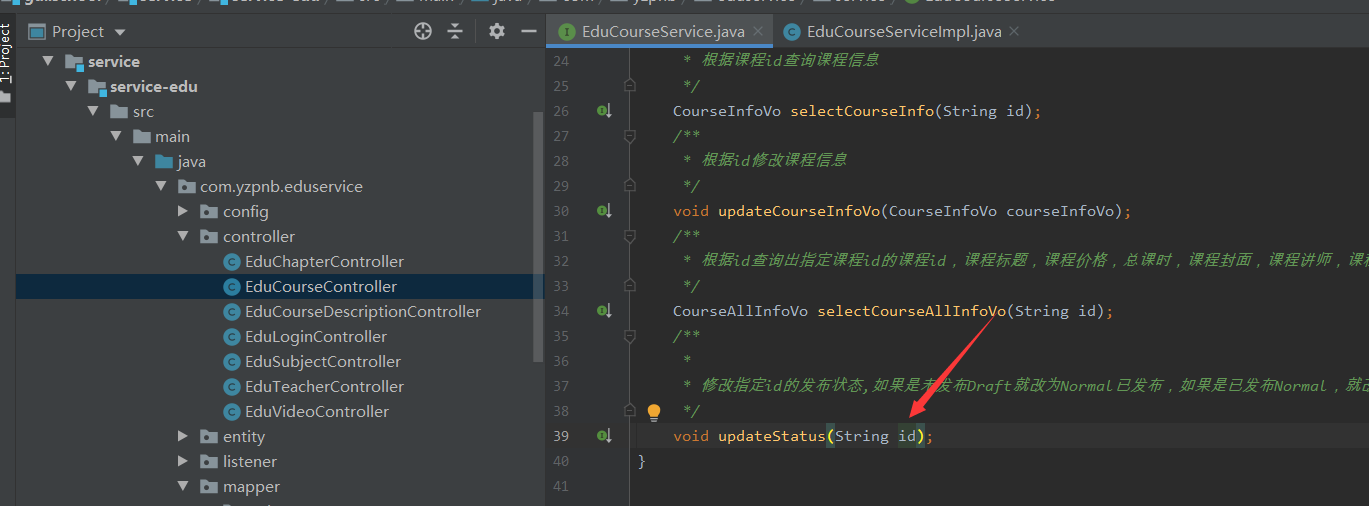Click implementation gutter icon on line 26
This screenshot has width=1369, height=506.
click(604, 111)
